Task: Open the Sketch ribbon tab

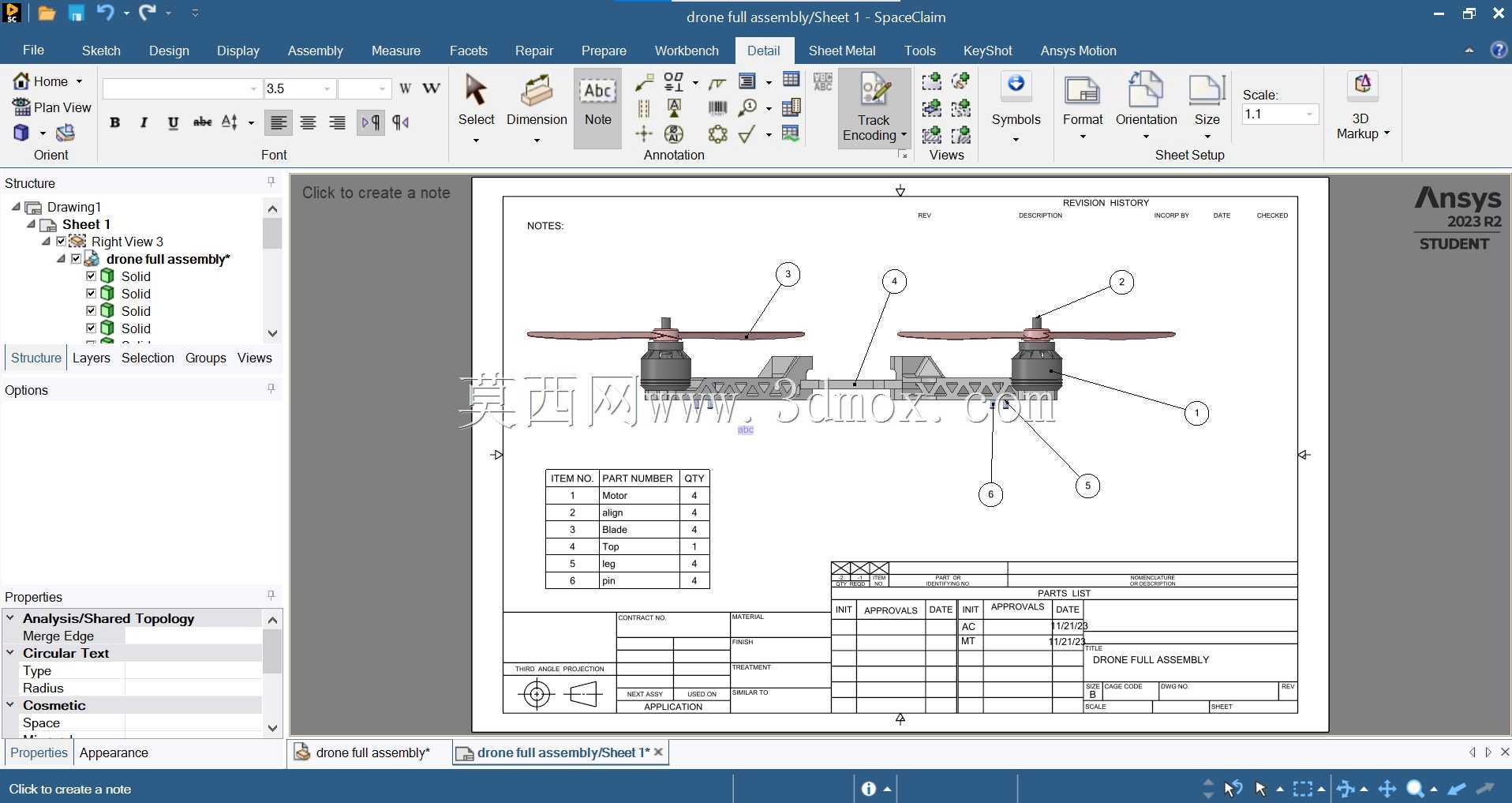Action: click(101, 51)
